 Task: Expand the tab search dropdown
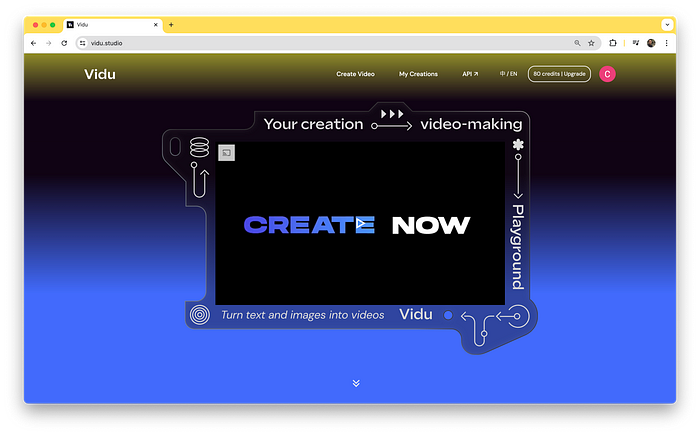[x=667, y=25]
